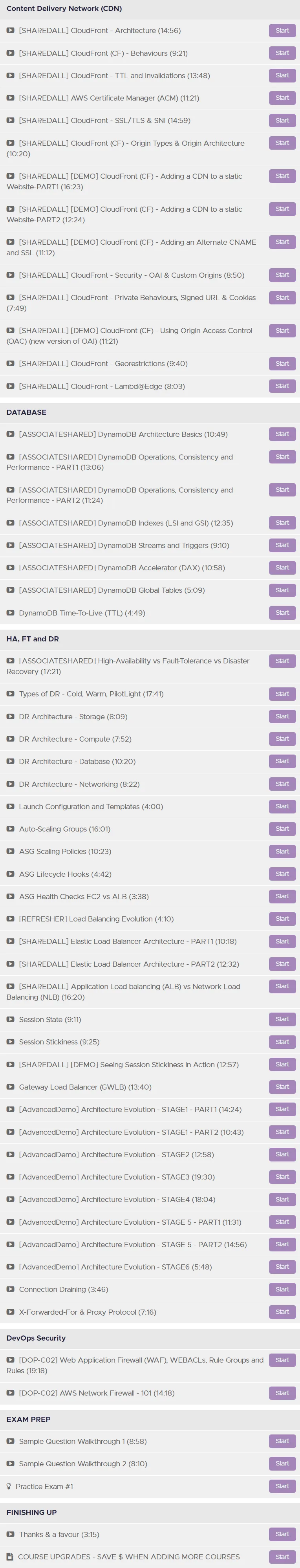Start the AWS Network Firewall - 101 lecture
300x1568 pixels.
282,1393
